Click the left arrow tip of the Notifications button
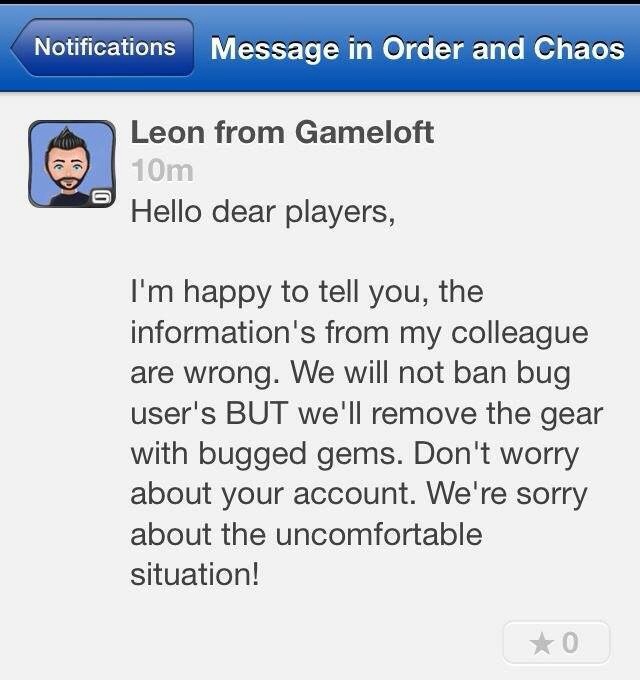The width and height of the screenshot is (640, 680). click(x=17, y=47)
